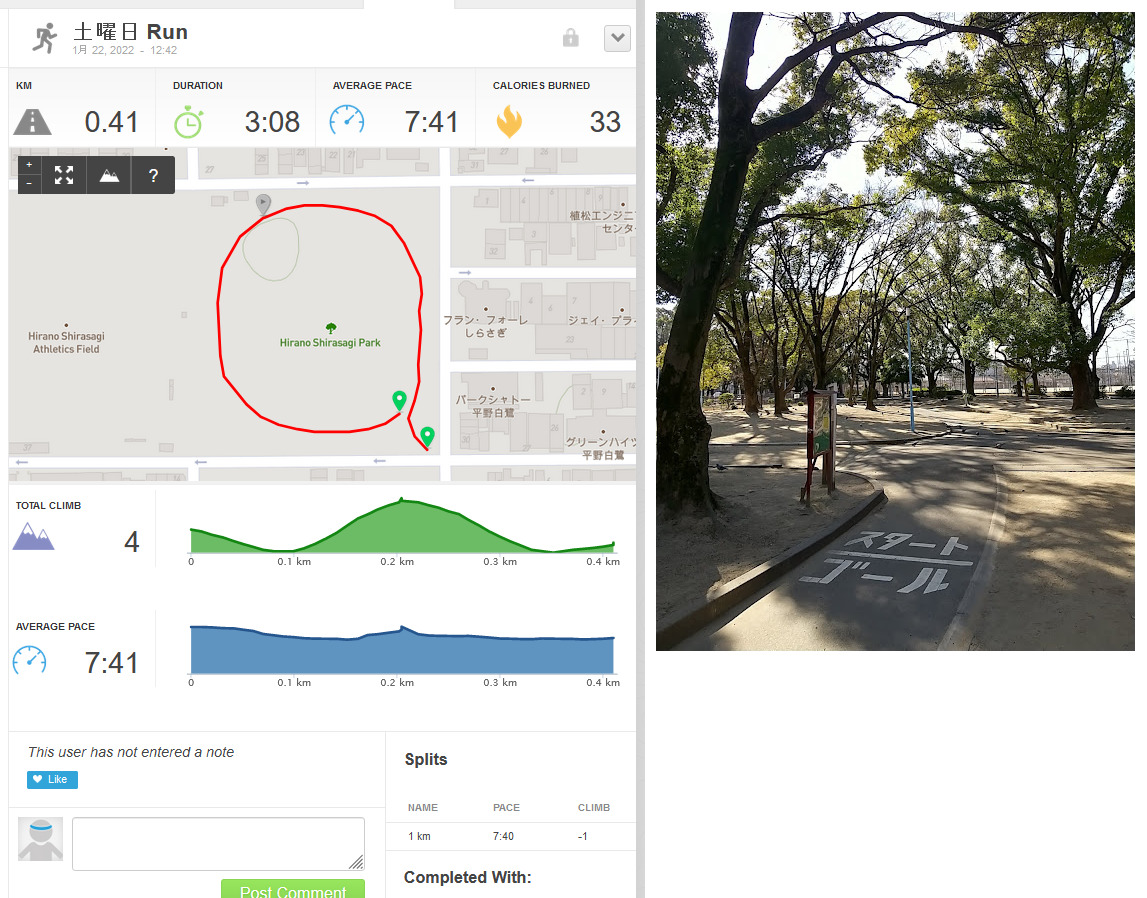This screenshot has width=1147, height=898.
Task: Like this workout
Action: [53, 780]
